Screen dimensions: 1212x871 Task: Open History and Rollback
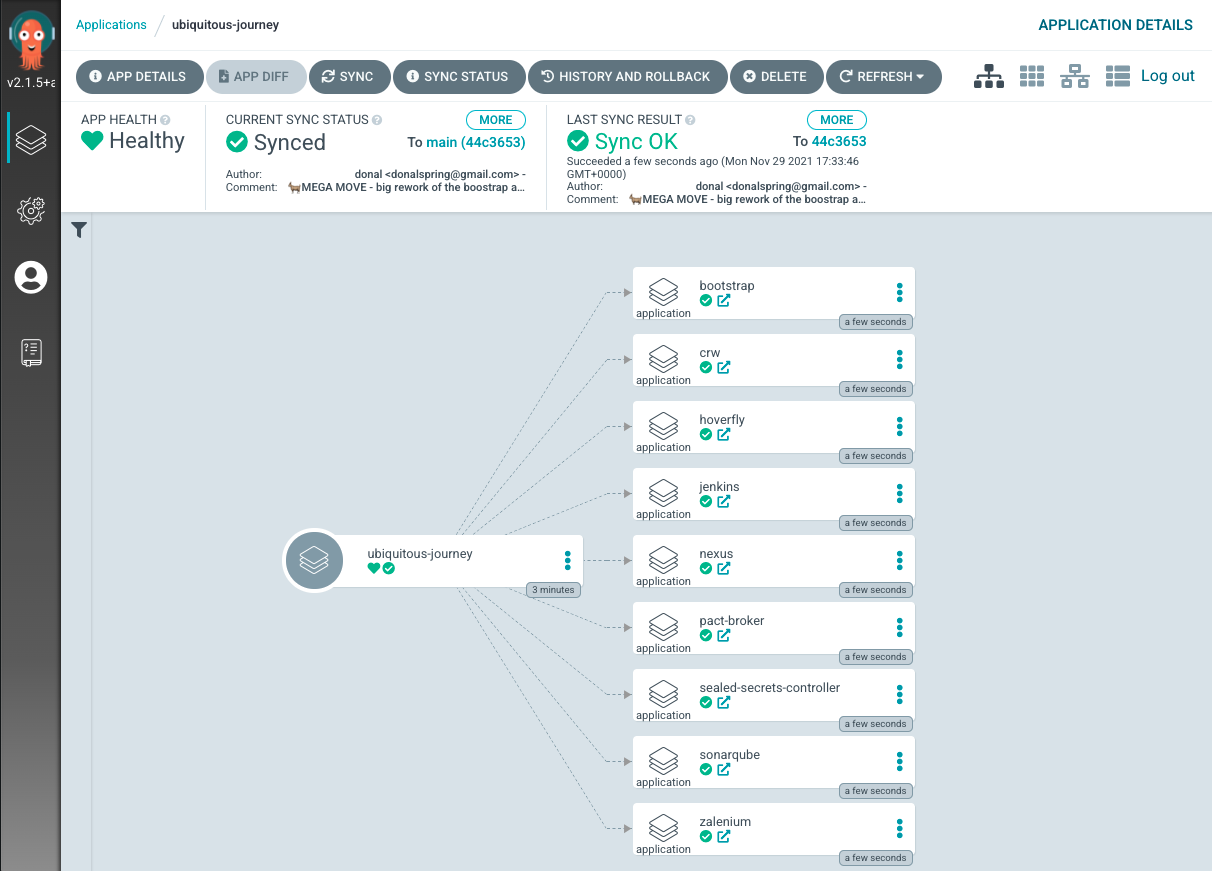[627, 76]
